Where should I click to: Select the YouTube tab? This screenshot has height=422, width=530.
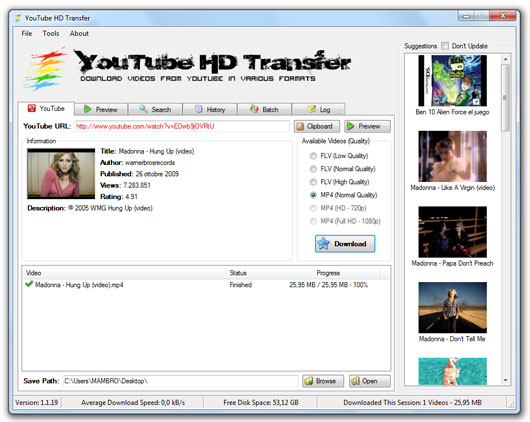(x=46, y=109)
